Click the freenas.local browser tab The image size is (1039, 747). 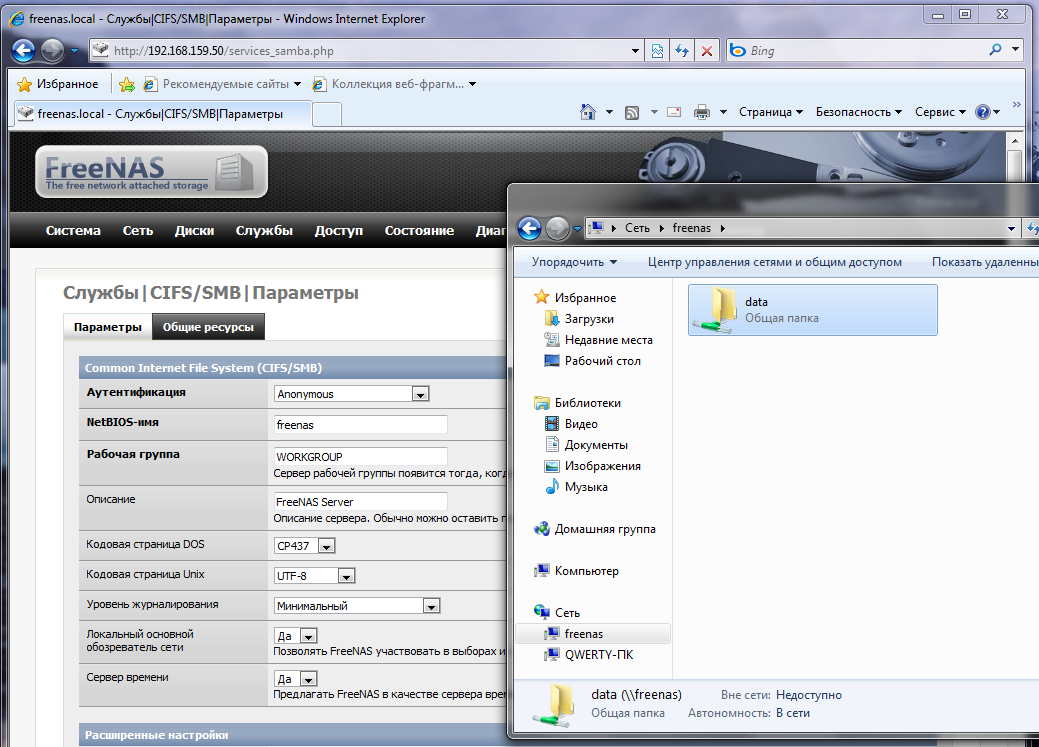pyautogui.click(x=162, y=114)
